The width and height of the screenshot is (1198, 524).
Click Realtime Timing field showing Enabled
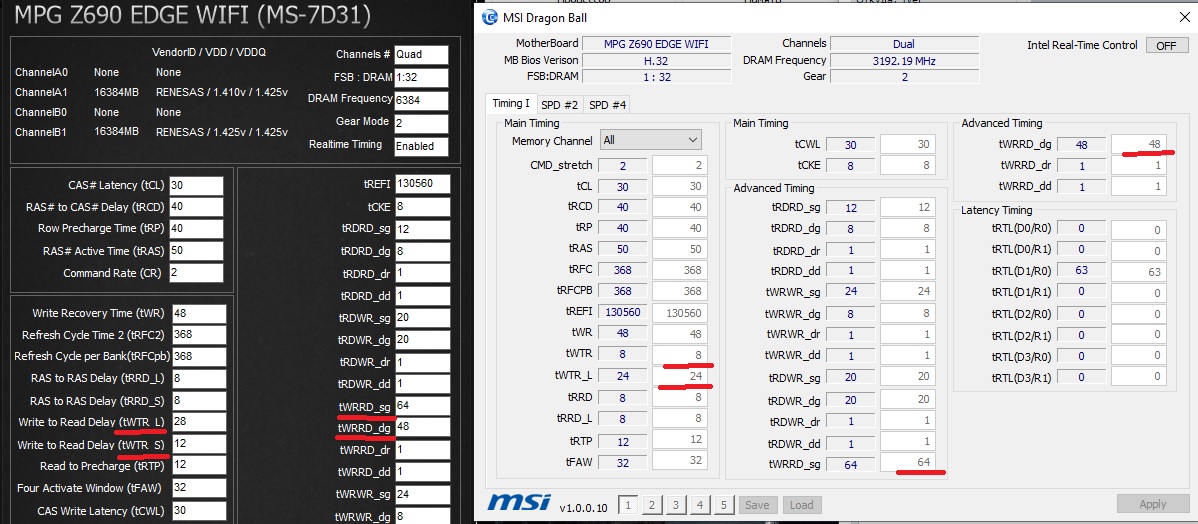pos(421,146)
